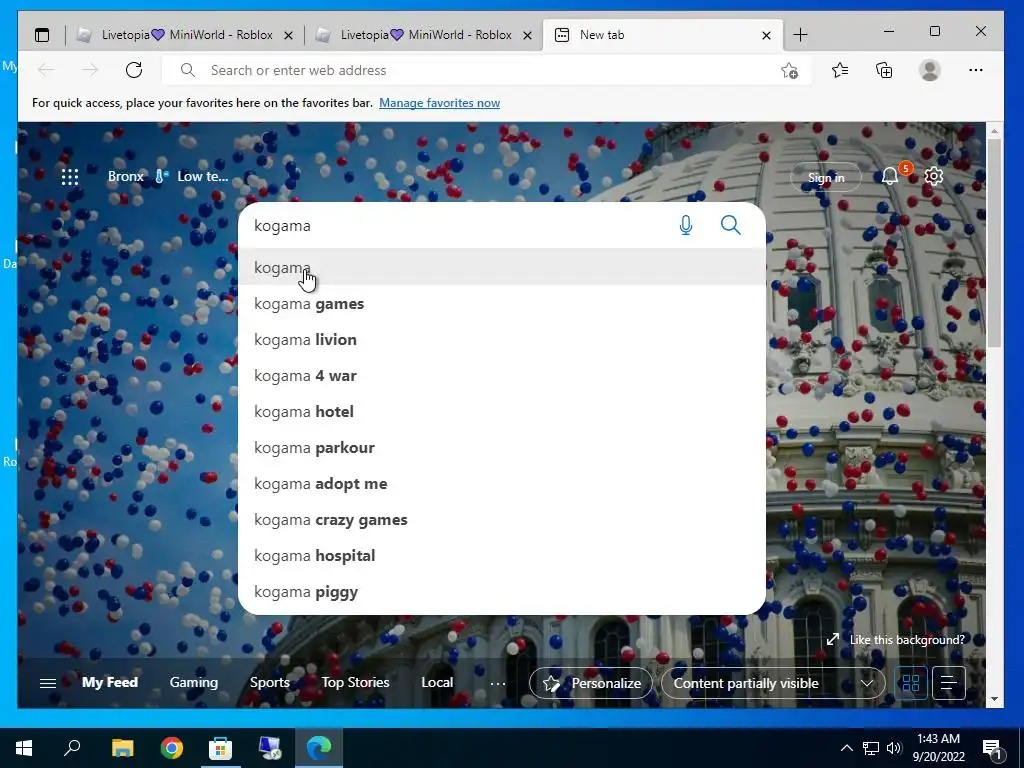
Task: Open Microsoft Store from taskbar
Action: coord(220,748)
